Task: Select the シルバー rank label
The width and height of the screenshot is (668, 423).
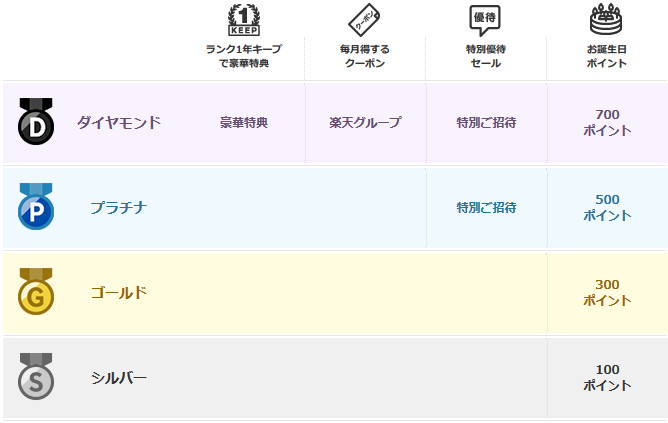Action: (119, 378)
